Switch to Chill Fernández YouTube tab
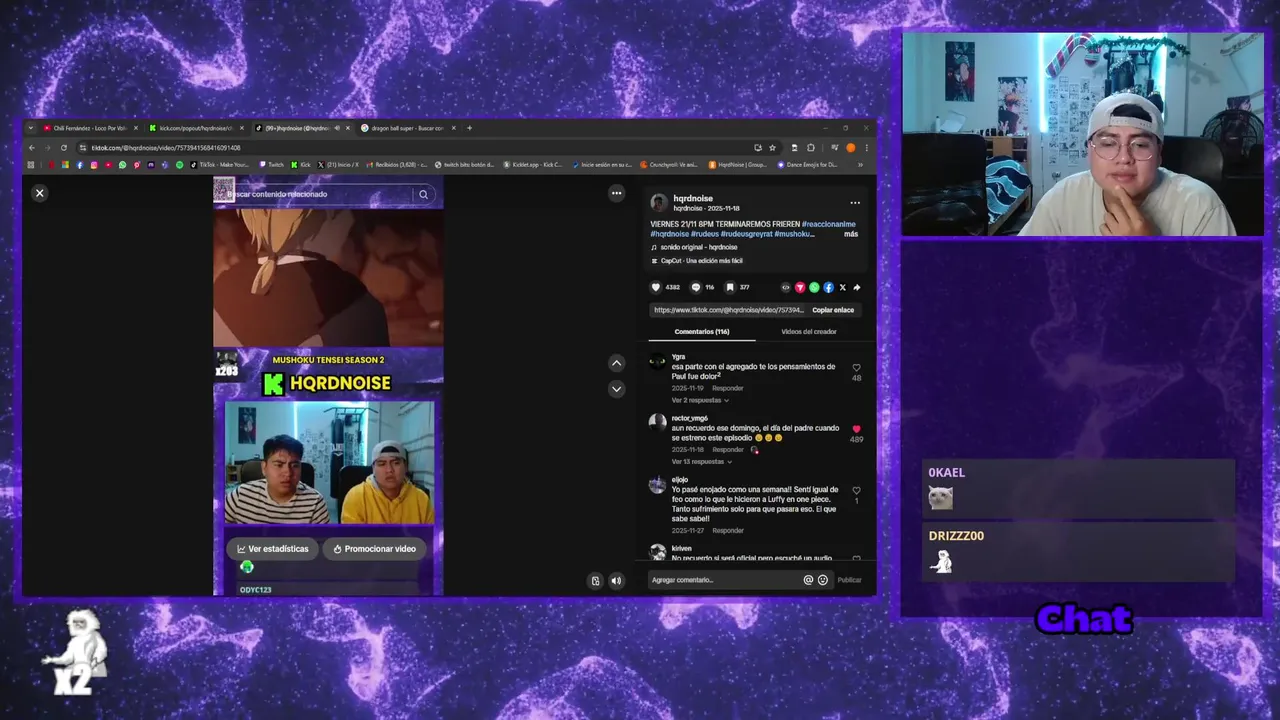Viewport: 1280px width, 720px height. point(91,128)
